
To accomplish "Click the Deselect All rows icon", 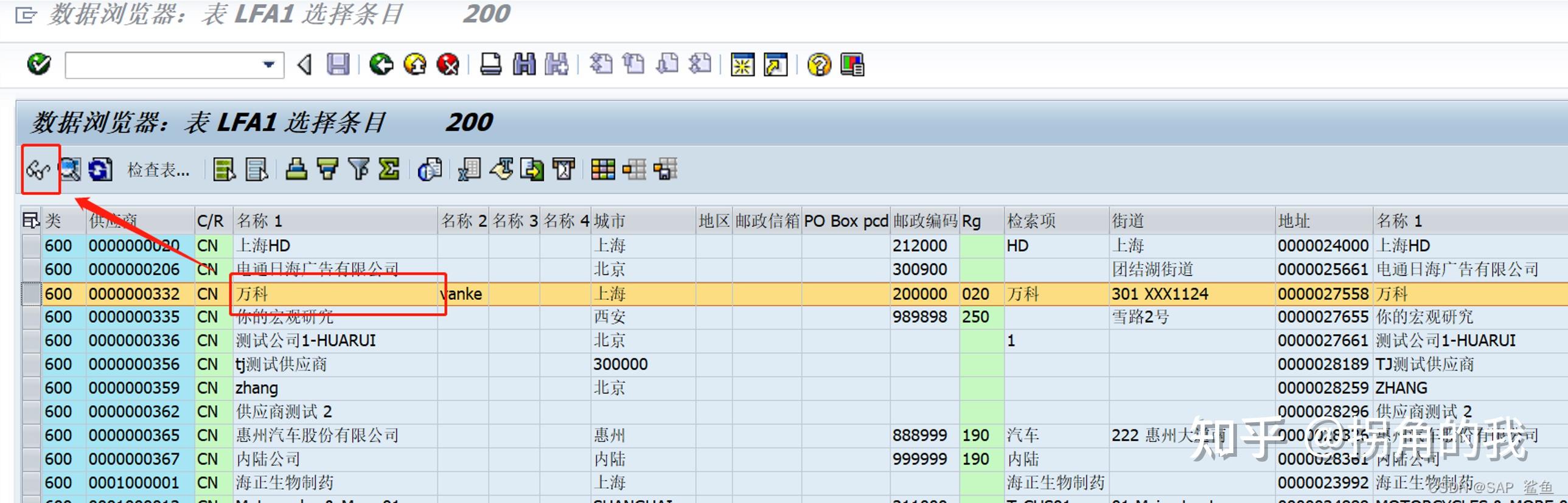I will 256,170.
